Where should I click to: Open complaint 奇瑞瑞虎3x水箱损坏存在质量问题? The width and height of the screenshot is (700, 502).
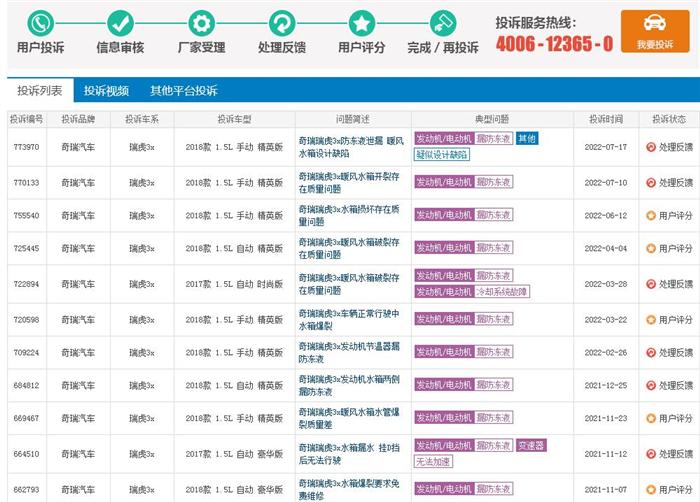(x=349, y=216)
